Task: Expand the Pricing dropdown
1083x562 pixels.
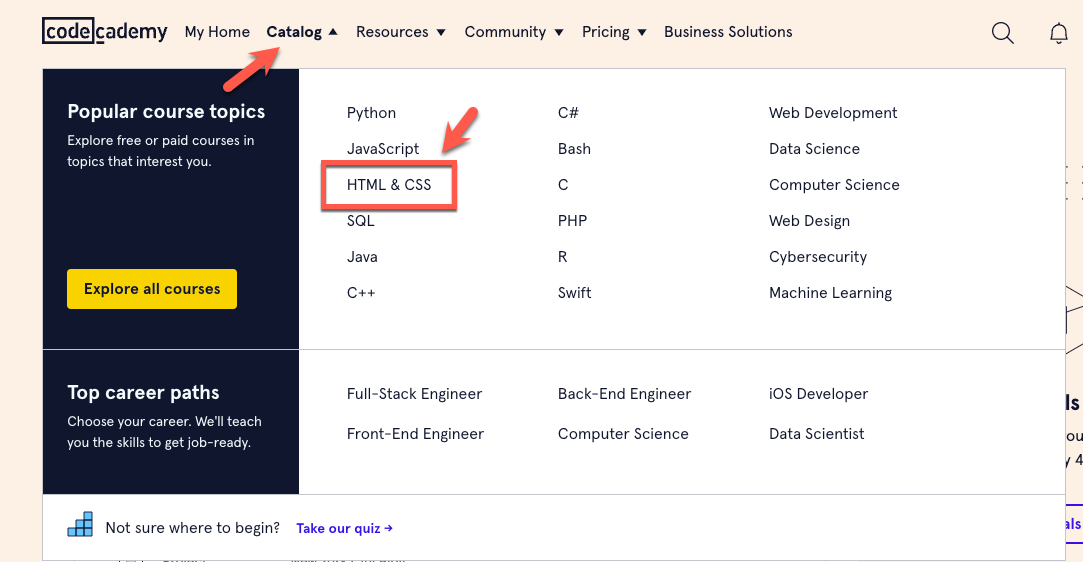Action: coord(614,32)
